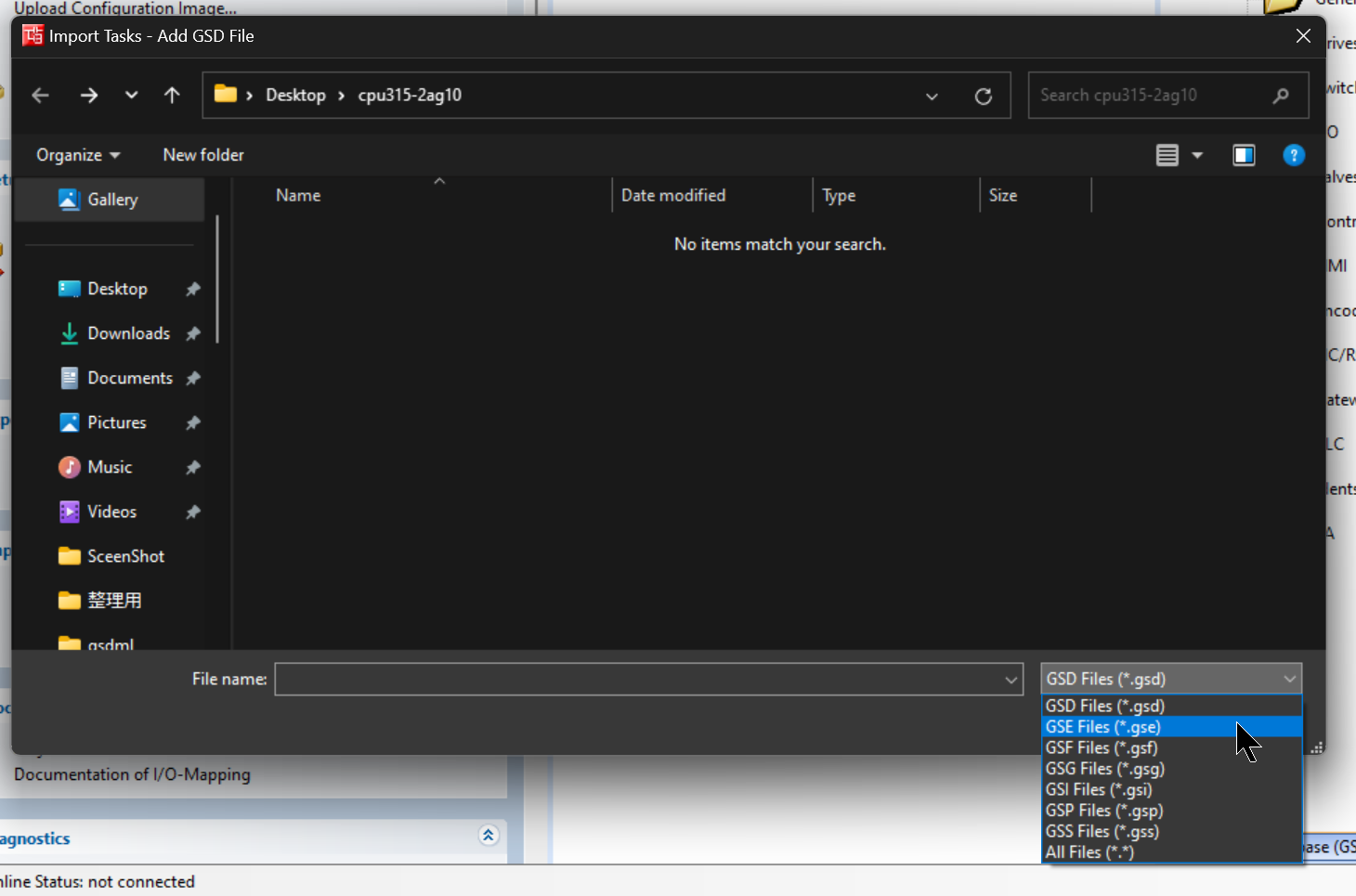Screen dimensions: 1356x896
Task: Open the Organize menu
Action: click(78, 155)
